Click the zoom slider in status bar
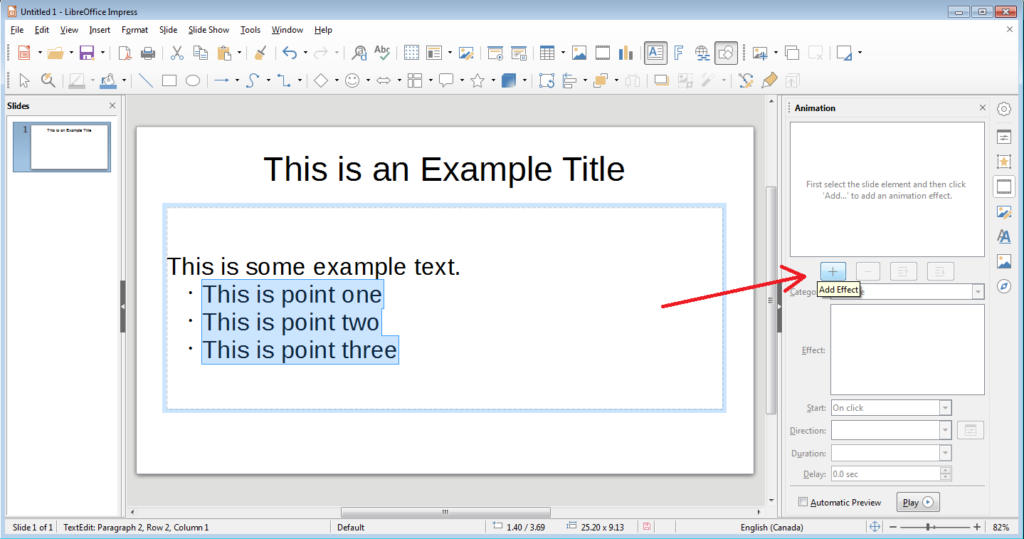Image resolution: width=1024 pixels, height=539 pixels. [x=929, y=527]
